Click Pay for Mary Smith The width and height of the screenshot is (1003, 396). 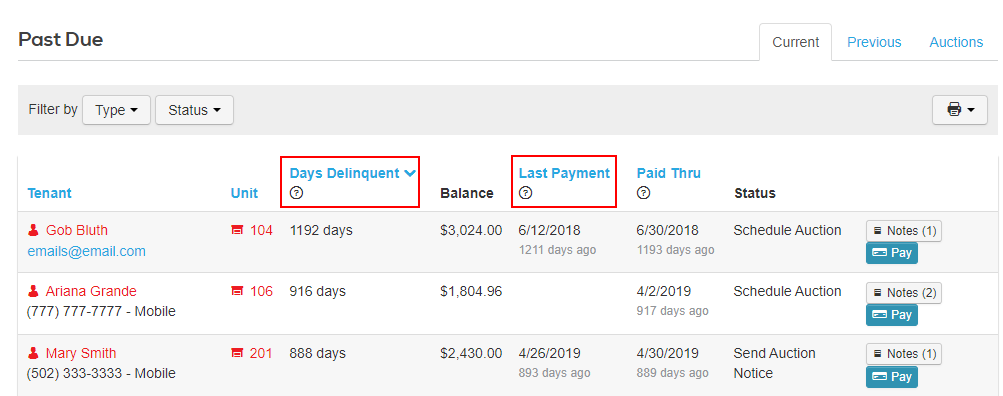click(892, 377)
